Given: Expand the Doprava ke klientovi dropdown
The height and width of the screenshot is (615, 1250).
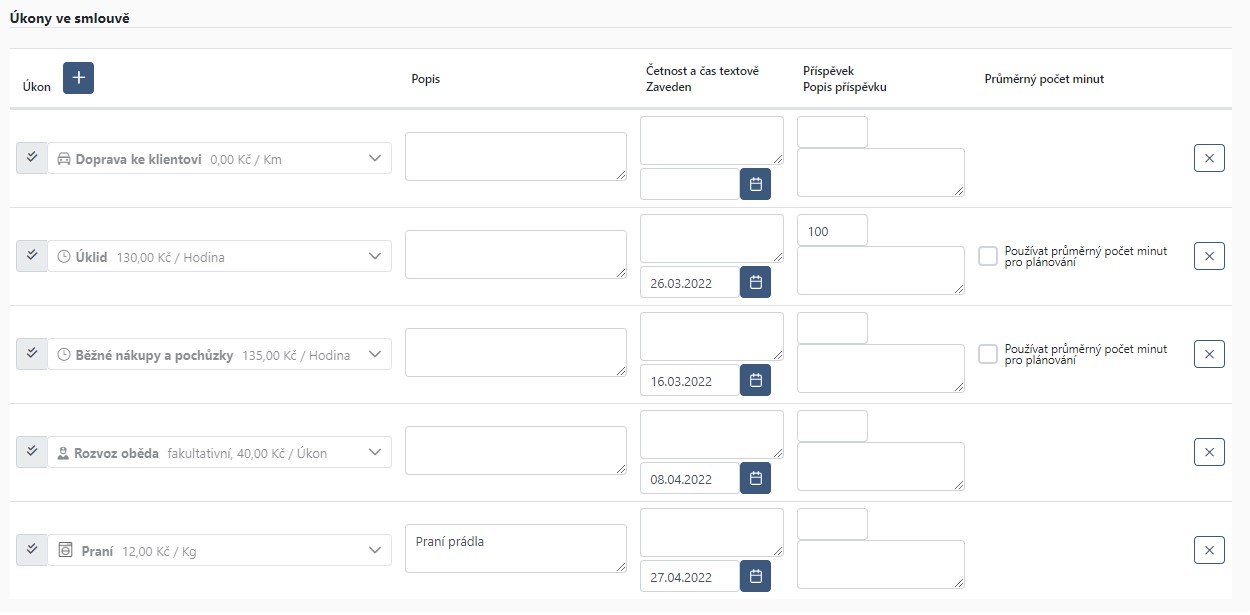Looking at the screenshot, I should click(219, 158).
